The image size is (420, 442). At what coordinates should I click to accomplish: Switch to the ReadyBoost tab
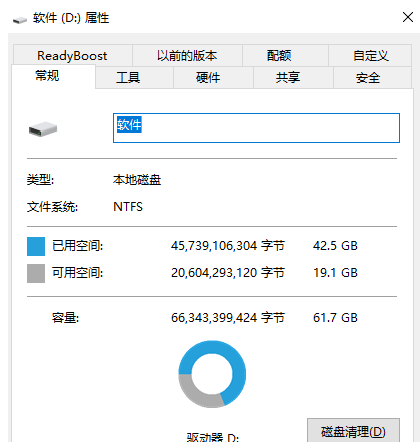click(x=72, y=56)
